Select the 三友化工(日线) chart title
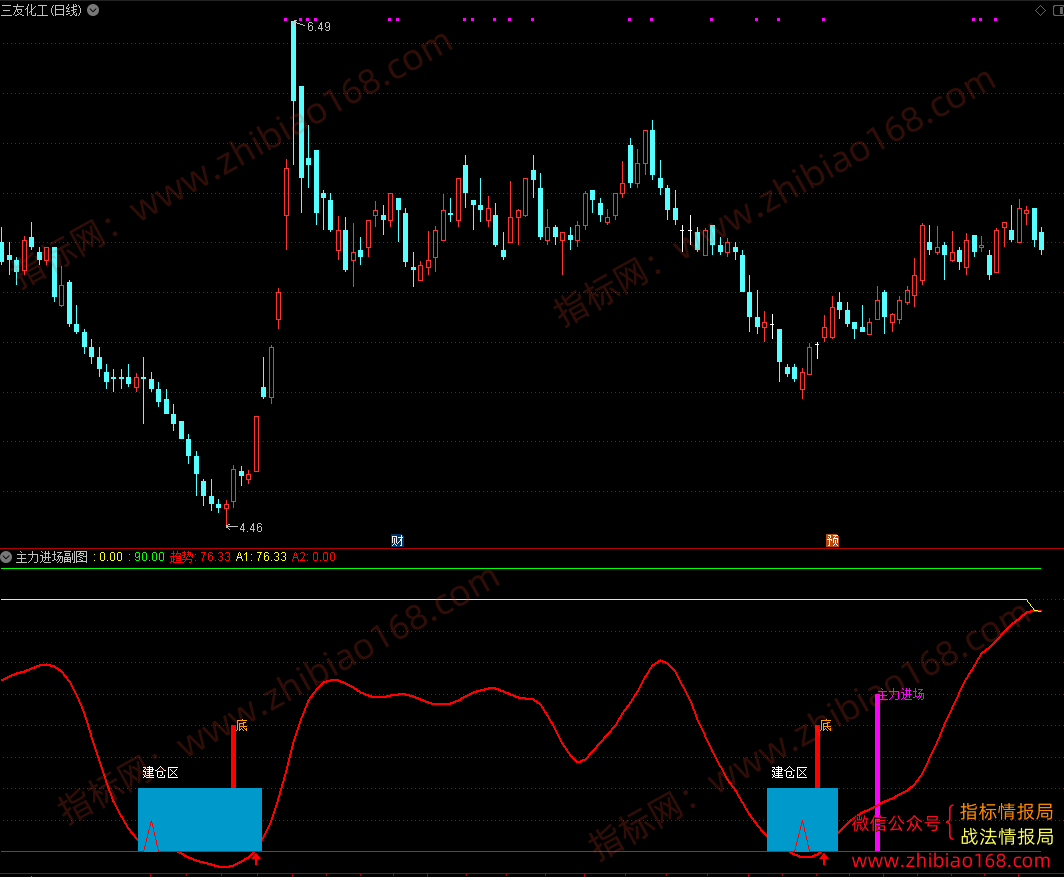Screen dimensions: 1064x877 [41, 10]
